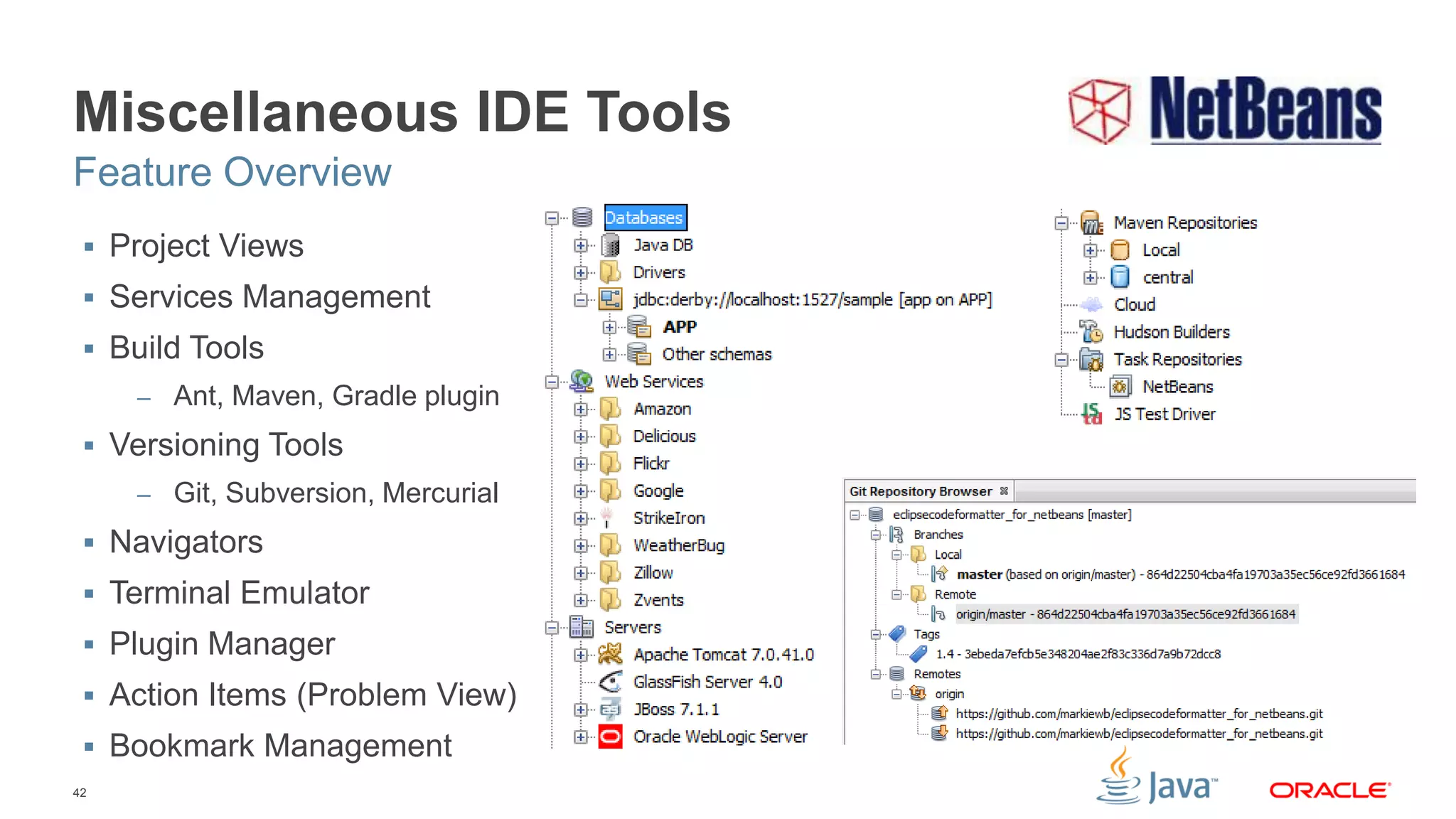Screen dimensions: 1456x819
Task: Click the Web Services globe icon
Action: point(582,382)
